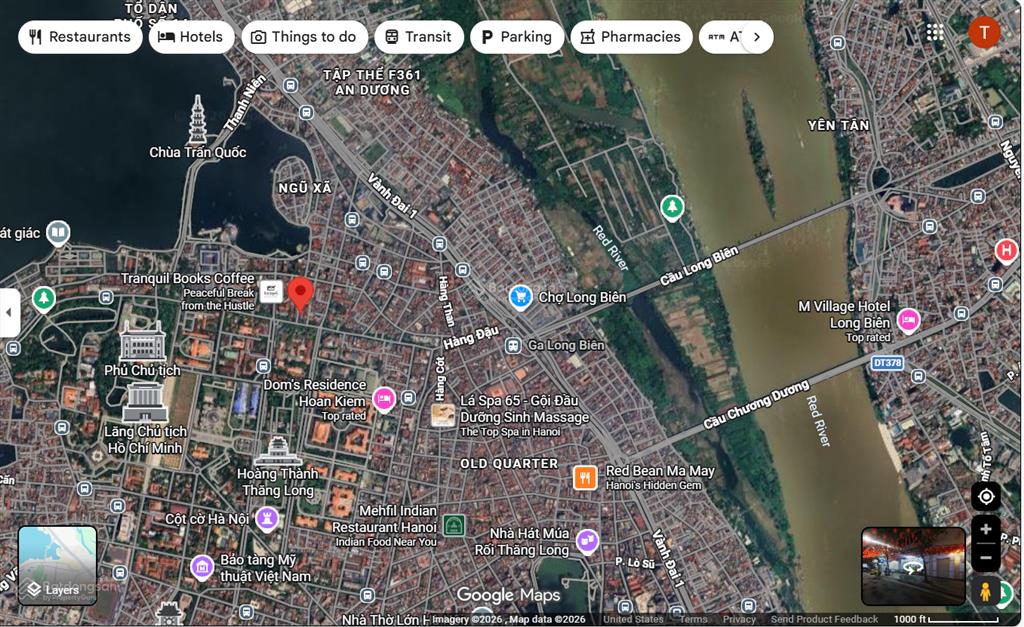This screenshot has height=627, width=1024.
Task: Select Pegman Street View icon
Action: click(985, 591)
